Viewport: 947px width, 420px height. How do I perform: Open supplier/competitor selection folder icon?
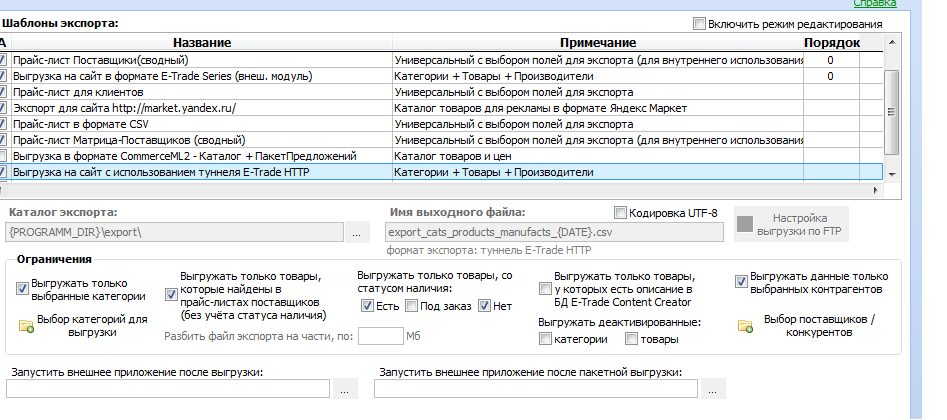point(745,326)
